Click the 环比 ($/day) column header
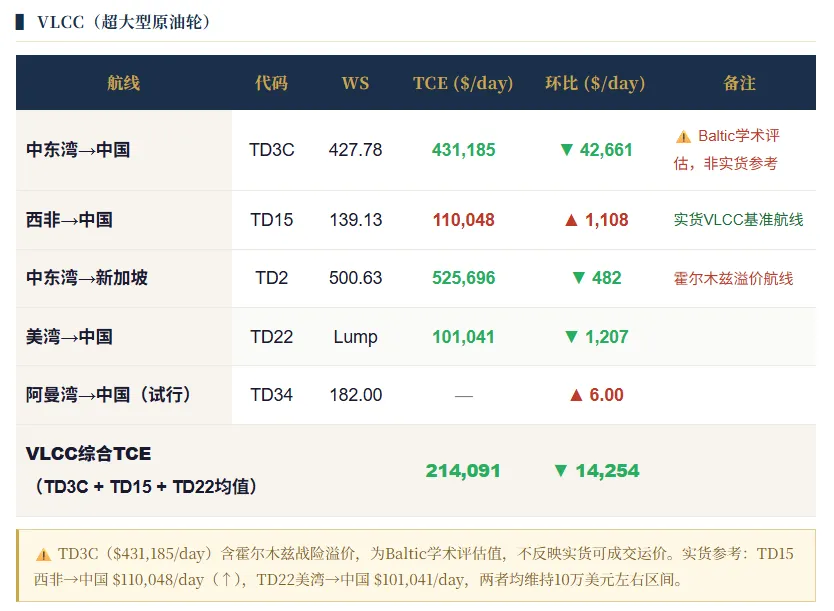 click(x=595, y=83)
